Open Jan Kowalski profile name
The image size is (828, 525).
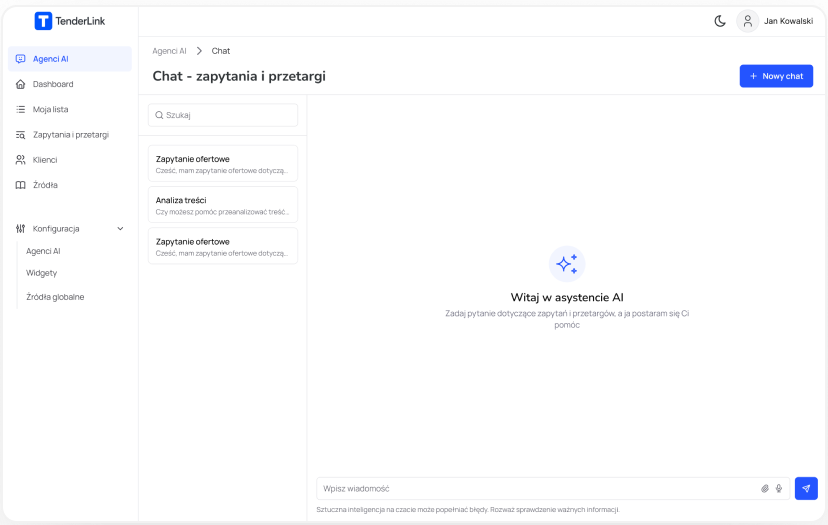coord(788,21)
